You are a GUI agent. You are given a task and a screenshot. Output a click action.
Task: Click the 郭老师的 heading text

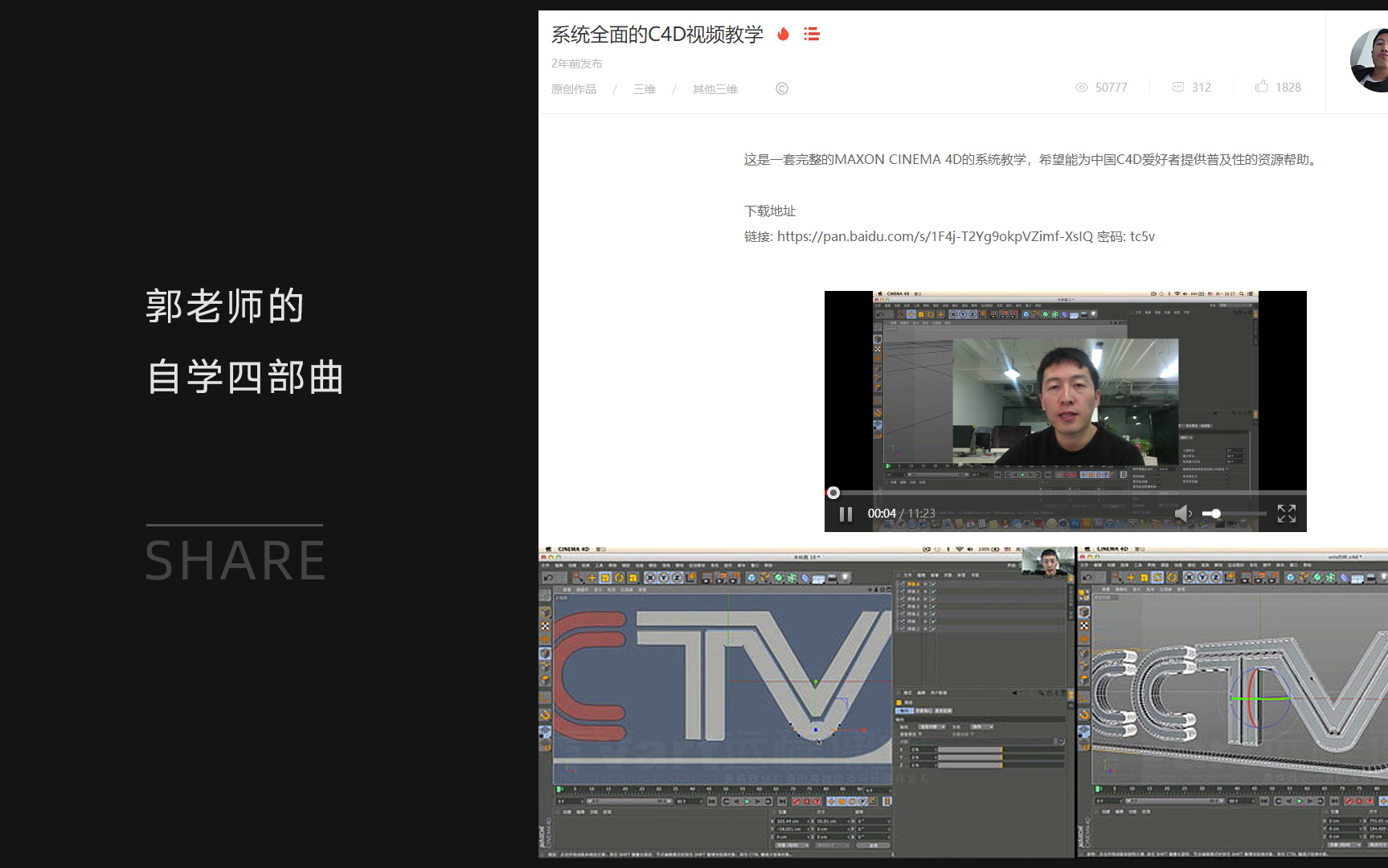[225, 306]
